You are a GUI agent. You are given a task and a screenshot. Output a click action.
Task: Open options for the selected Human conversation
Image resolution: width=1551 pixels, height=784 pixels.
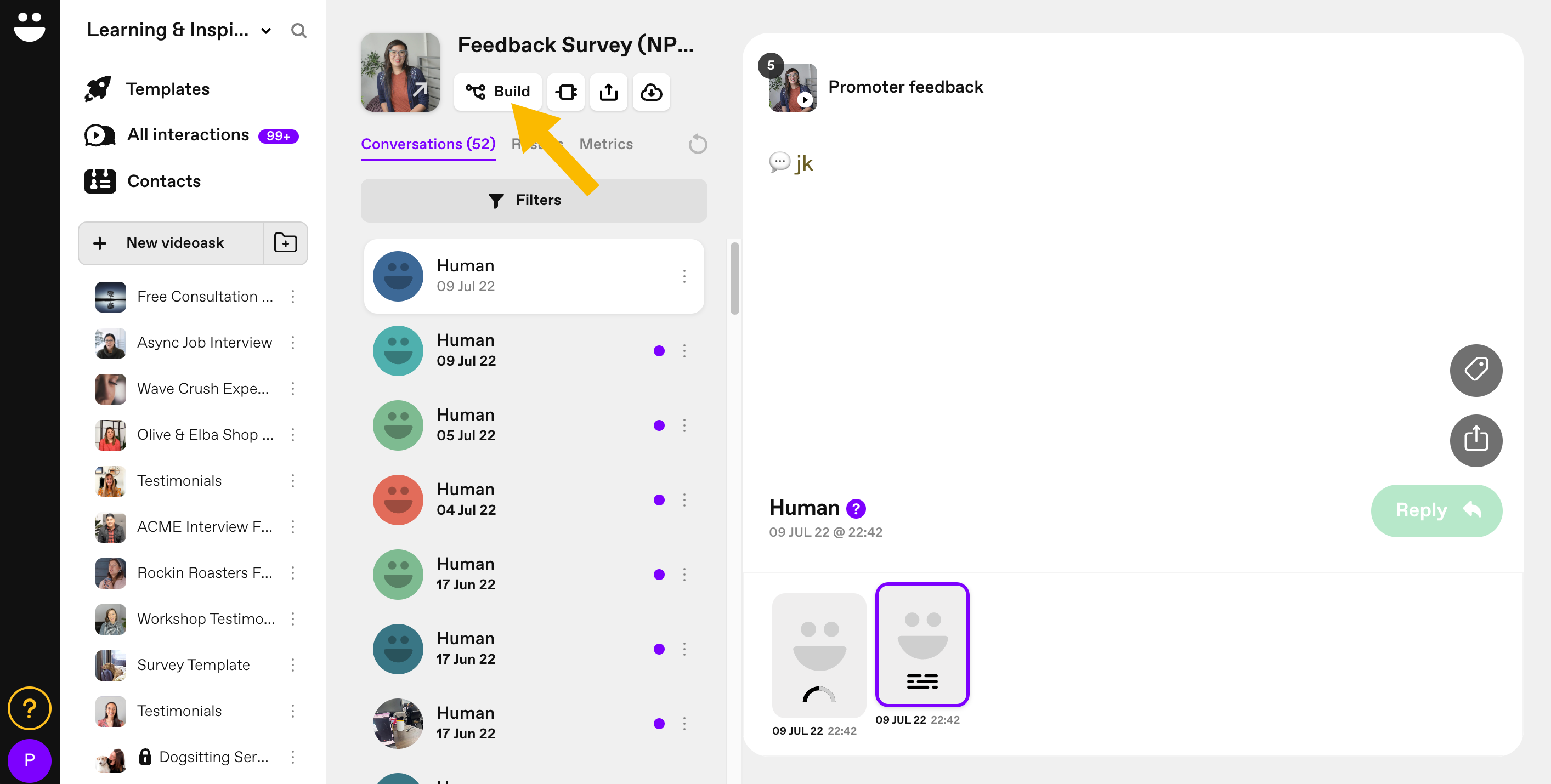tap(684, 276)
